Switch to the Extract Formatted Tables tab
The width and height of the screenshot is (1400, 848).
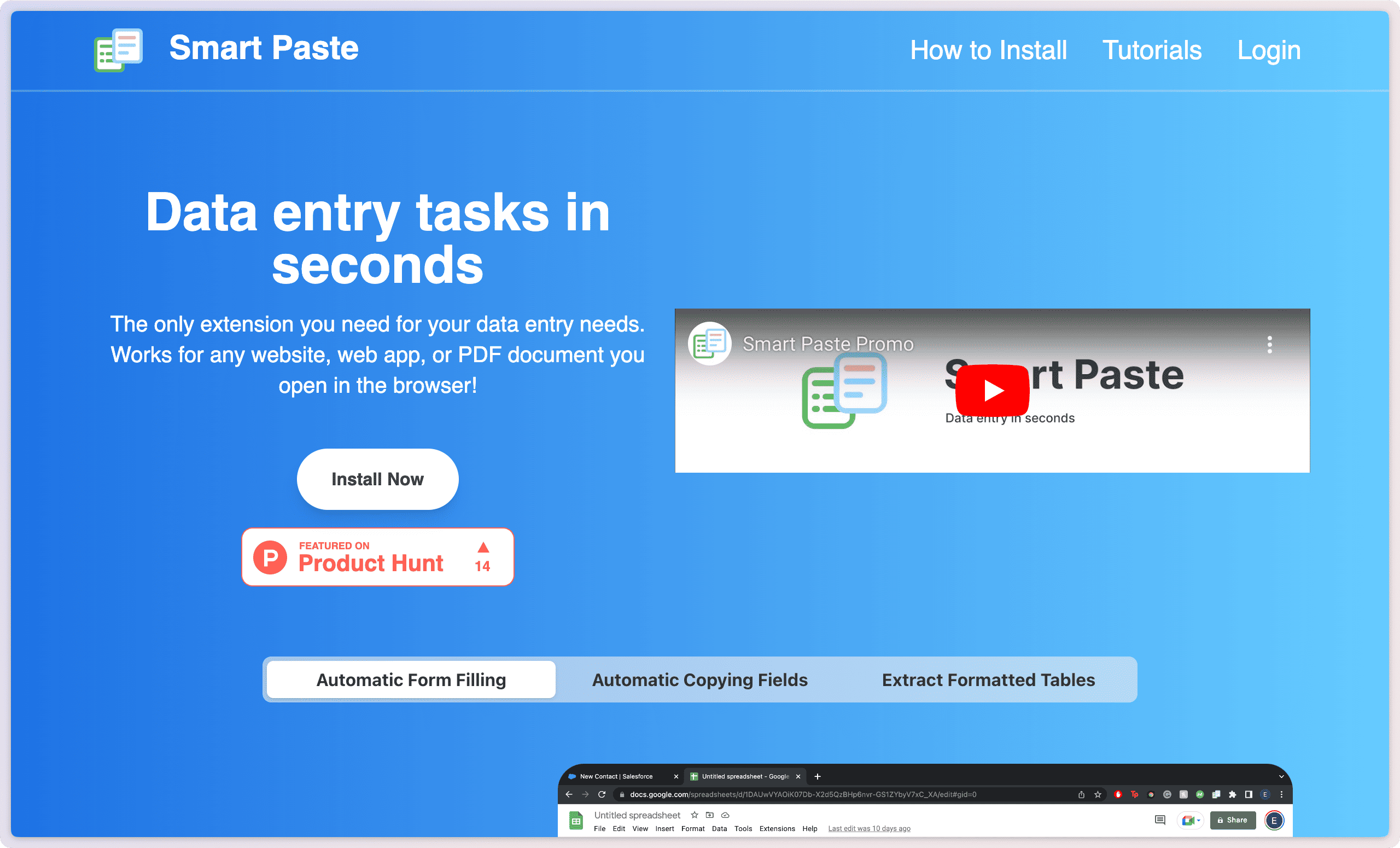(x=989, y=679)
